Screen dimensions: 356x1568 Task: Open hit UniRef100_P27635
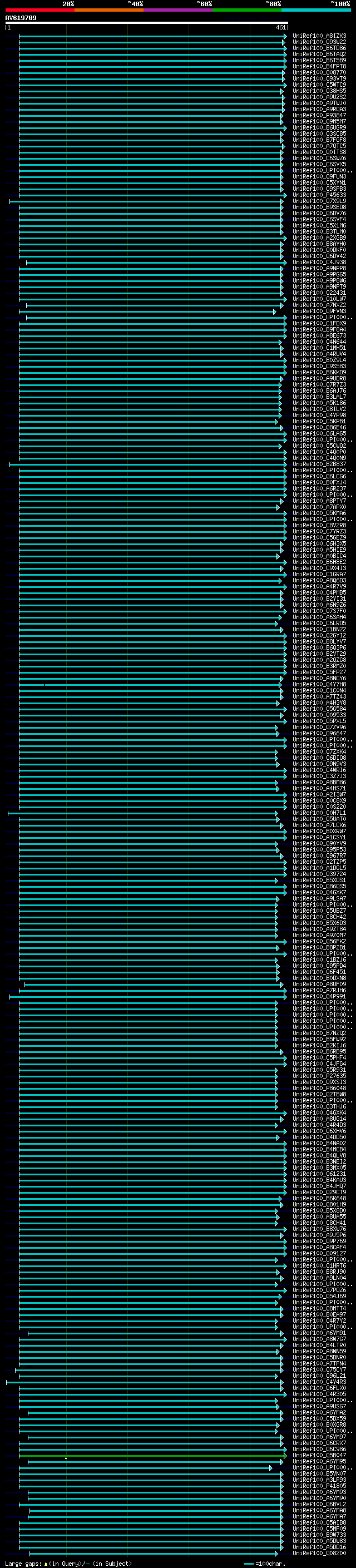319,1076
